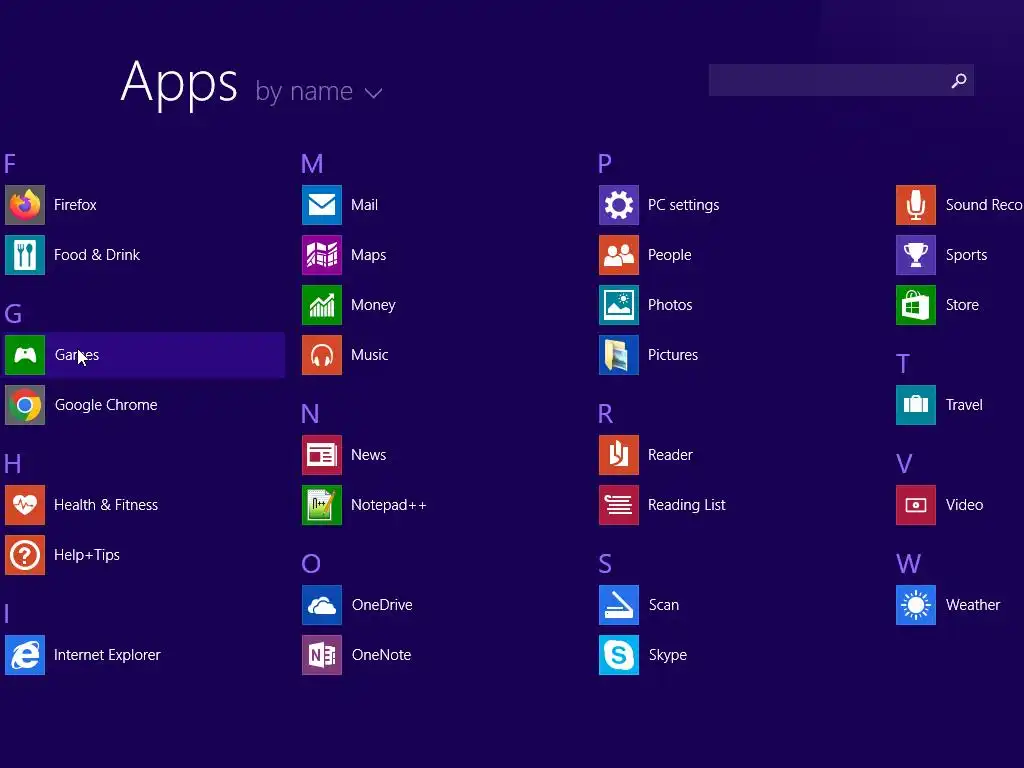The image size is (1024, 768).
Task: Click inside the apps search box
Action: (841, 80)
